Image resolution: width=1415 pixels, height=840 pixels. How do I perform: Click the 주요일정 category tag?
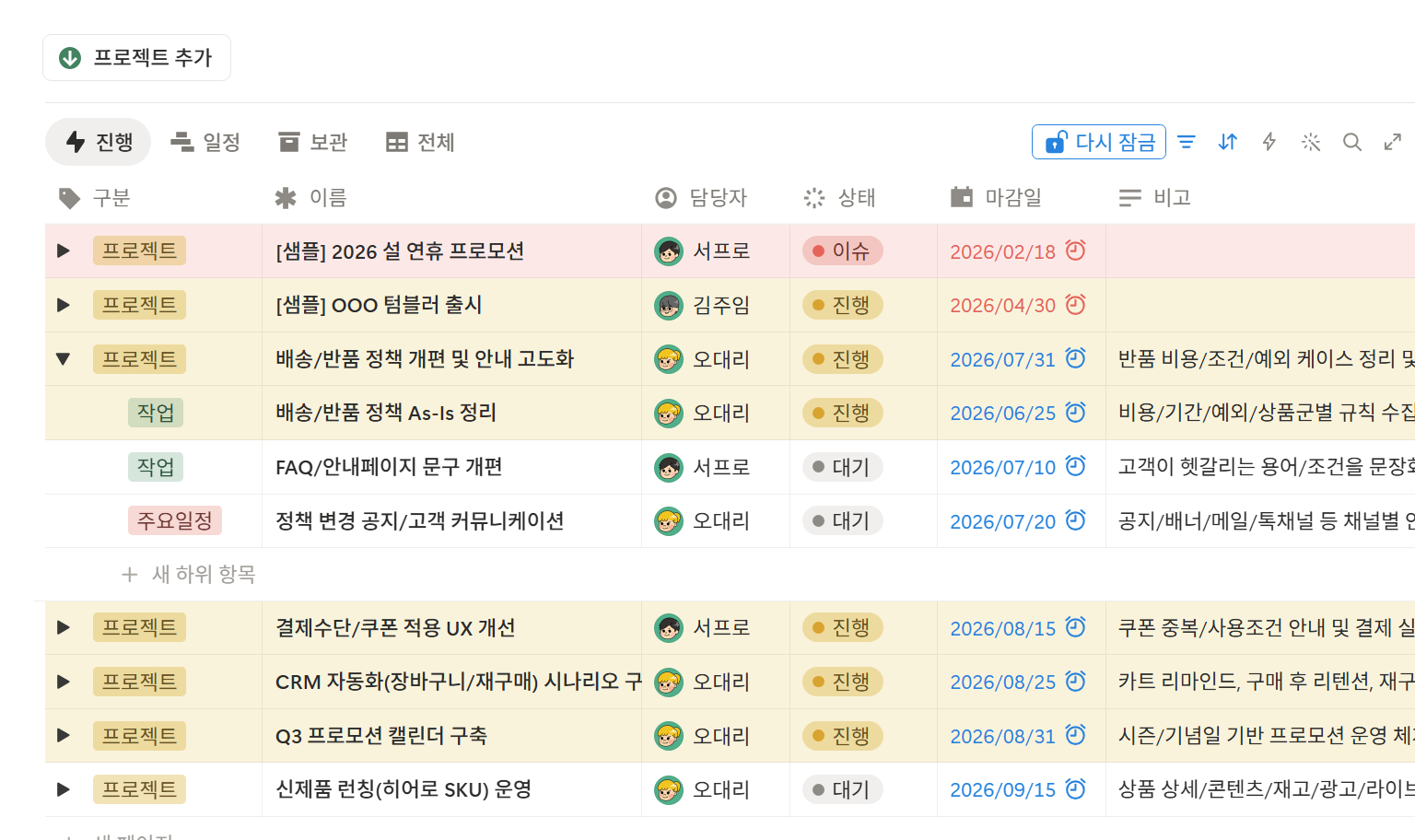(x=175, y=520)
